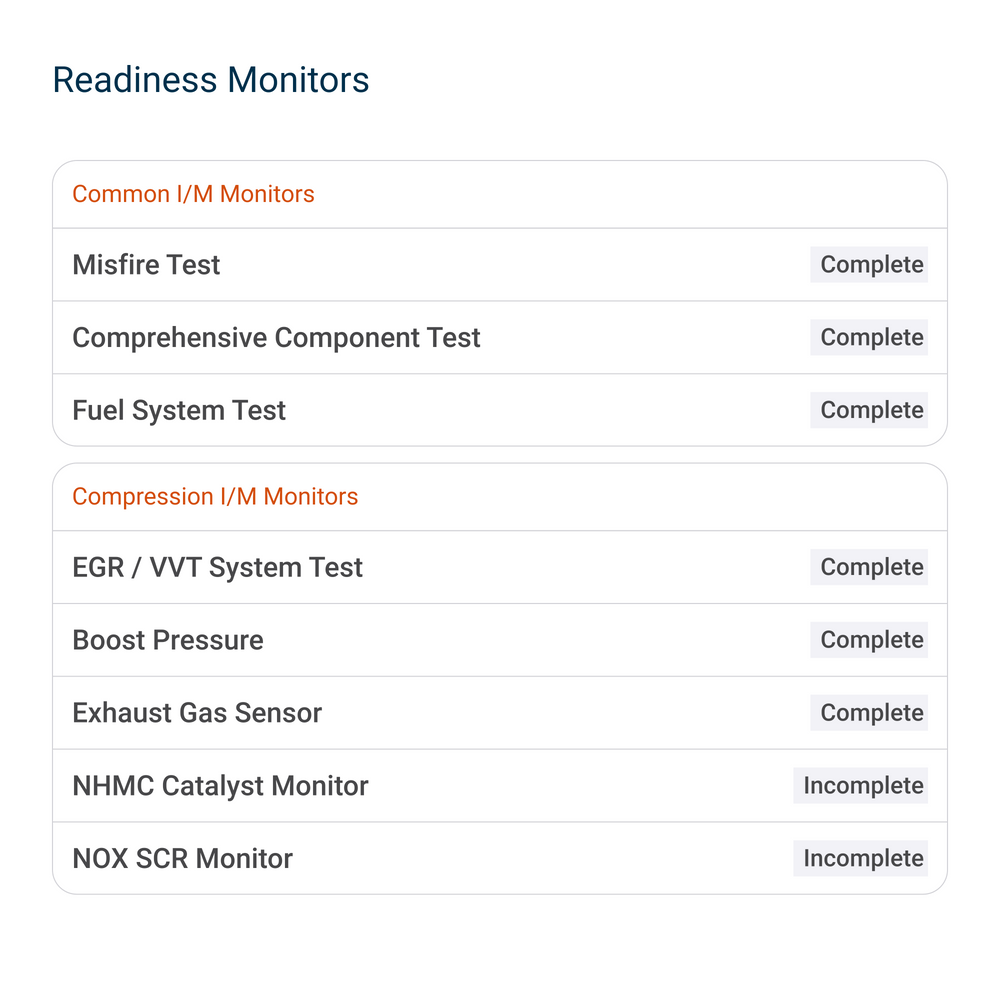Select Comprehensive Component Test row
The image size is (1000, 1000).
pos(500,337)
